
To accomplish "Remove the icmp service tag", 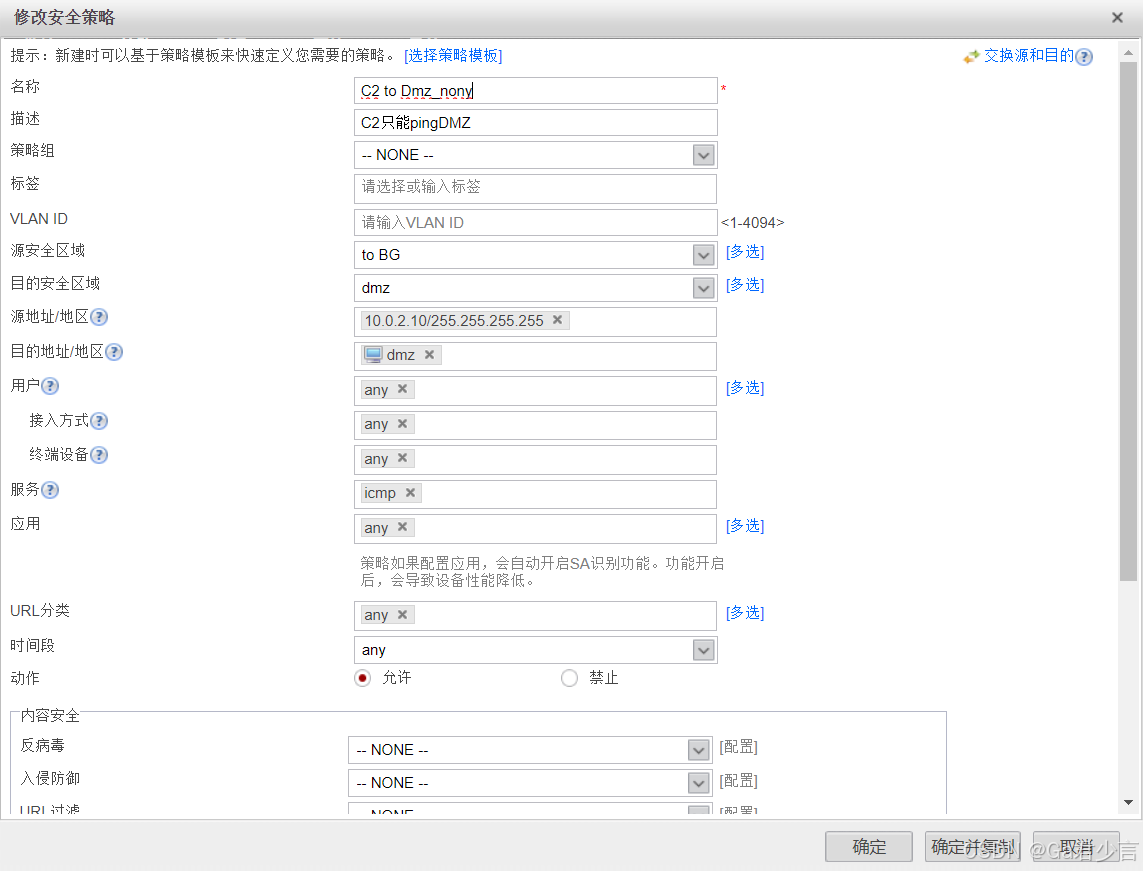I will 410,493.
